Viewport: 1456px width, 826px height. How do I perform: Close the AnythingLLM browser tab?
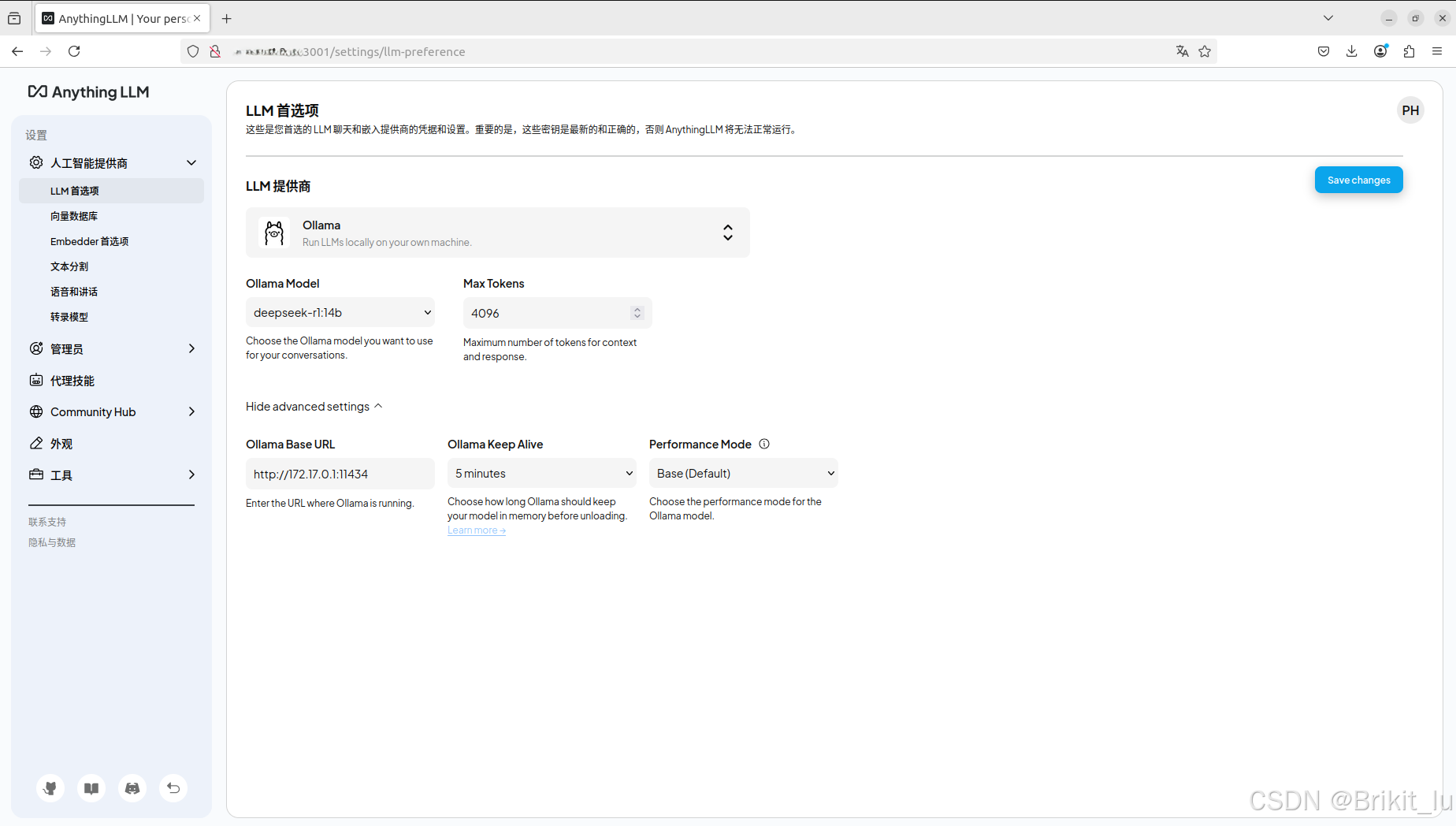[x=197, y=18]
